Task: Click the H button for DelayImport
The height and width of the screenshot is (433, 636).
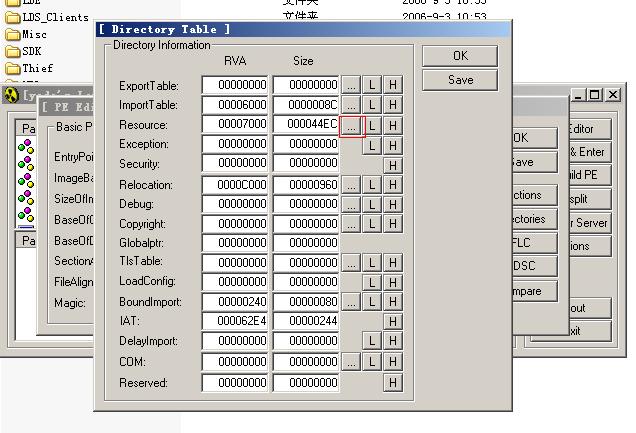Action: pyautogui.click(x=393, y=341)
